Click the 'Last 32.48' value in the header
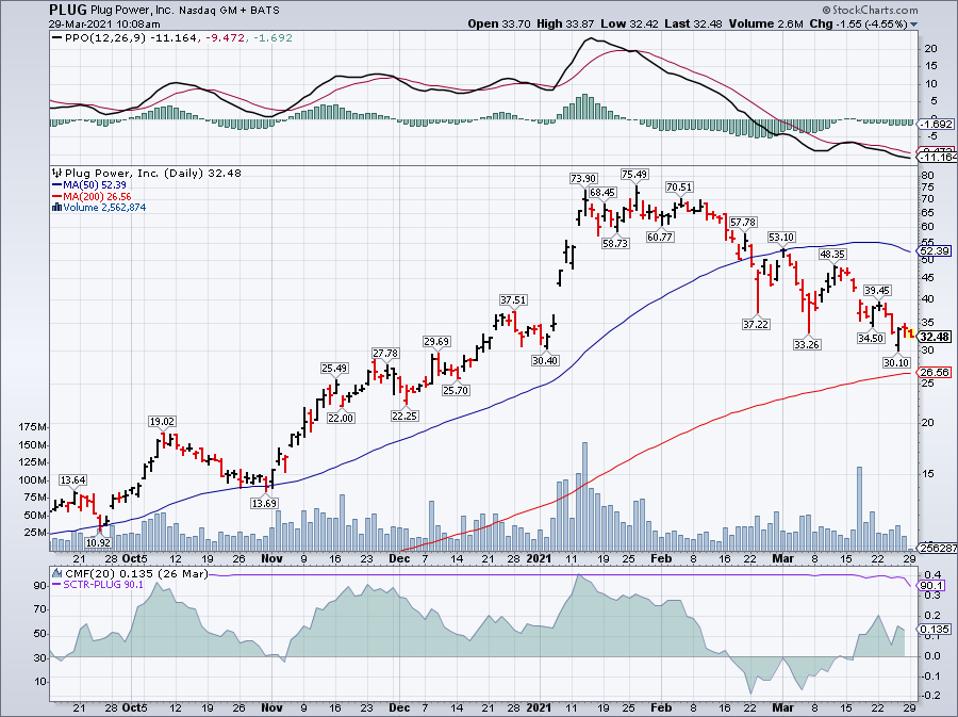Viewport: 958px width, 717px height. pyautogui.click(x=693, y=24)
